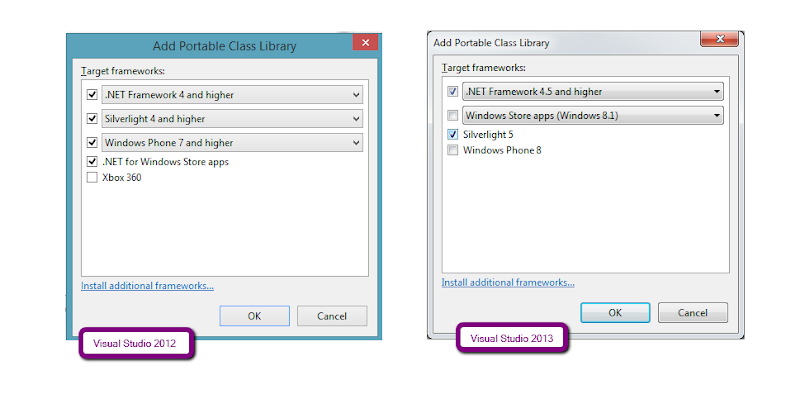Click the Xbox 360 label text
This screenshot has height=413, width=800.
(x=121, y=178)
